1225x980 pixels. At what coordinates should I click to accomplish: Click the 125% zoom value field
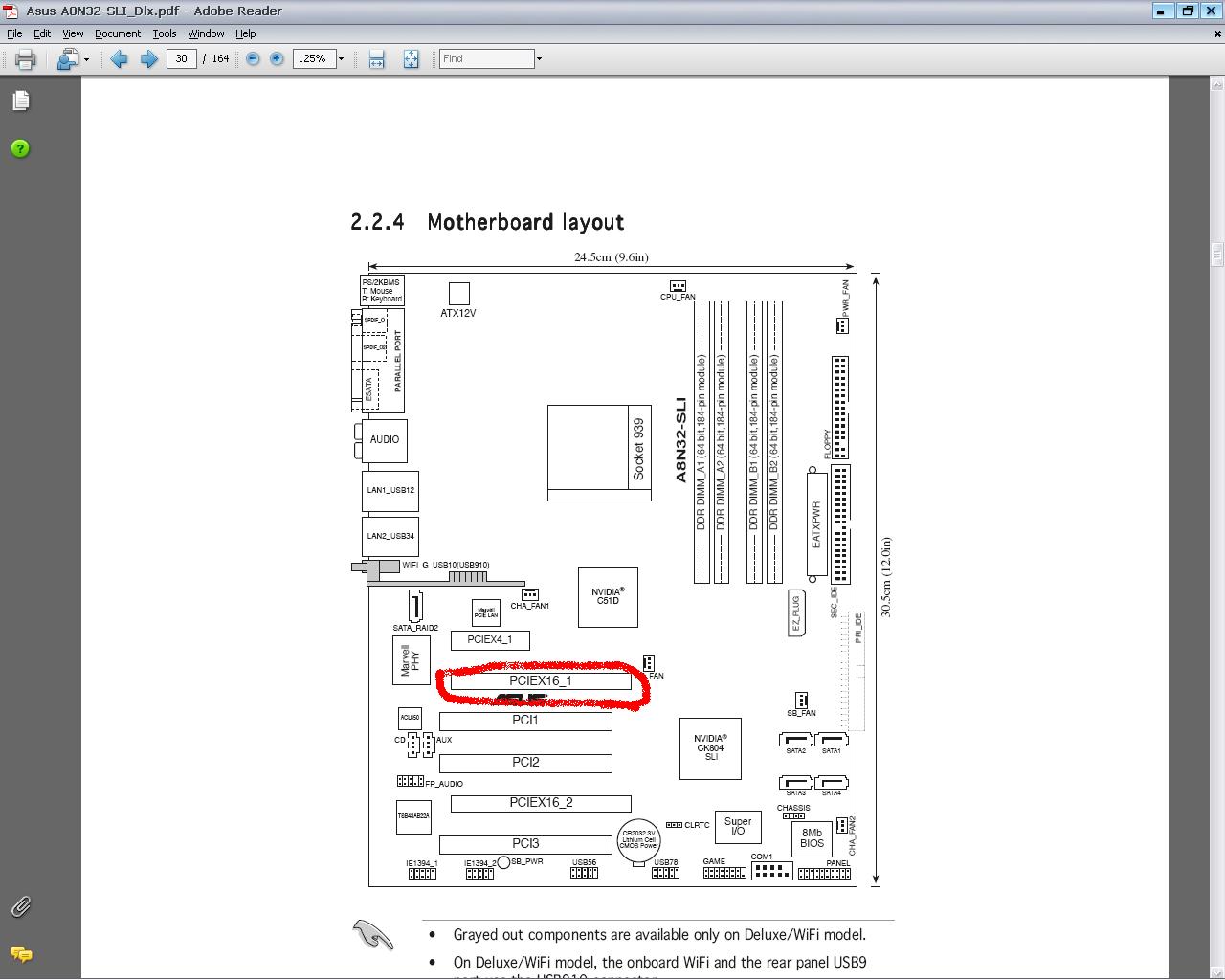tap(313, 58)
